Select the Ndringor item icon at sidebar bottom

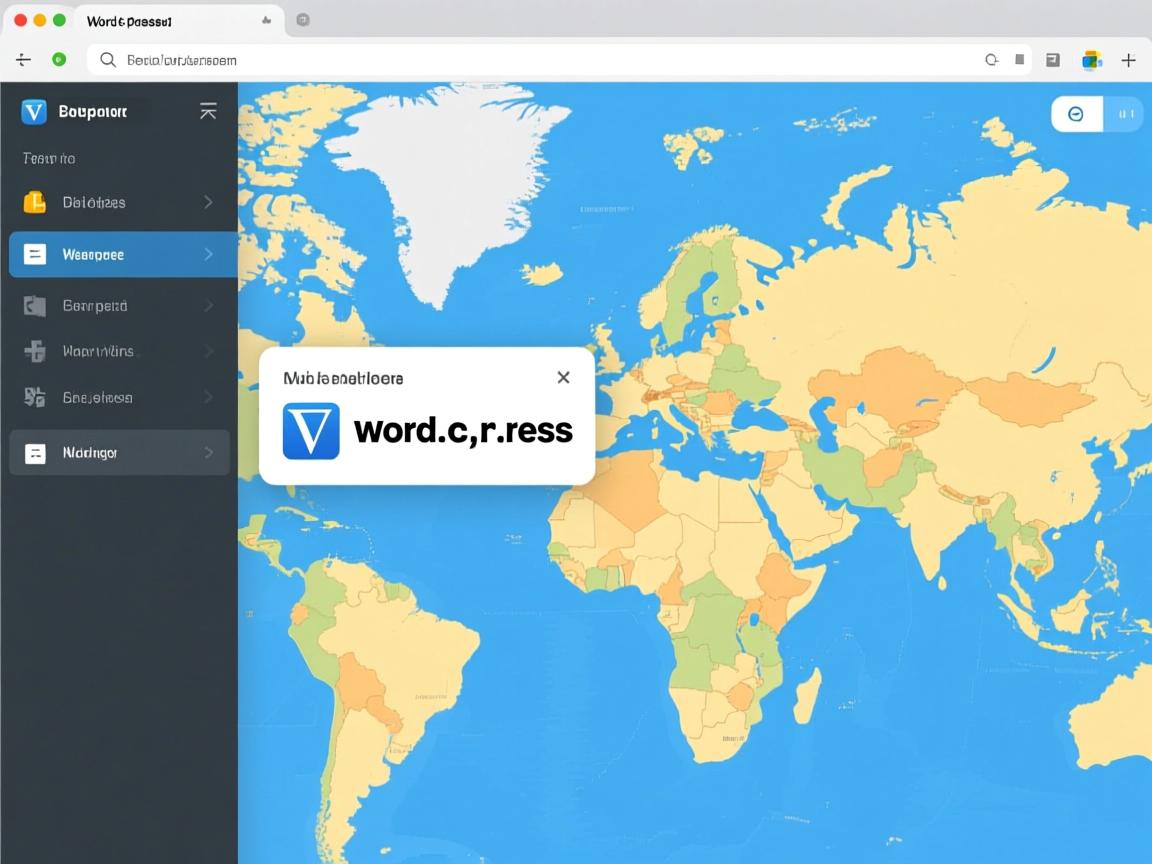tap(34, 452)
